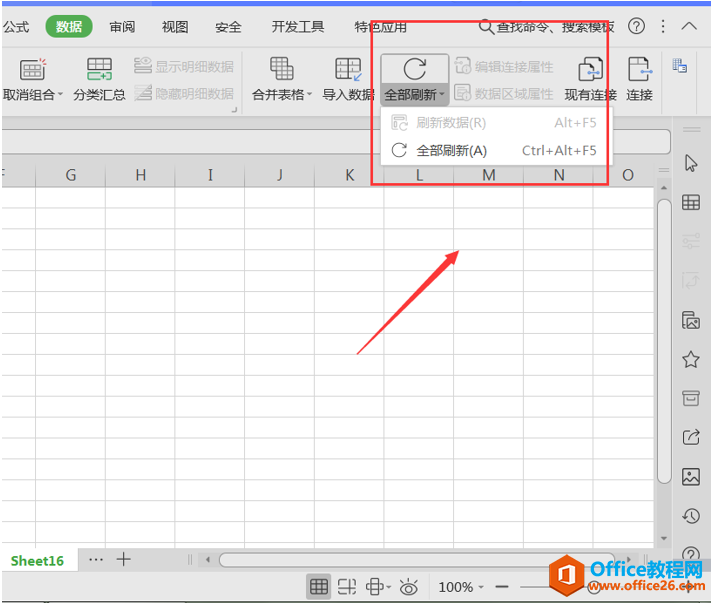Click Show Detail Data (显示明细数据)

click(184, 66)
